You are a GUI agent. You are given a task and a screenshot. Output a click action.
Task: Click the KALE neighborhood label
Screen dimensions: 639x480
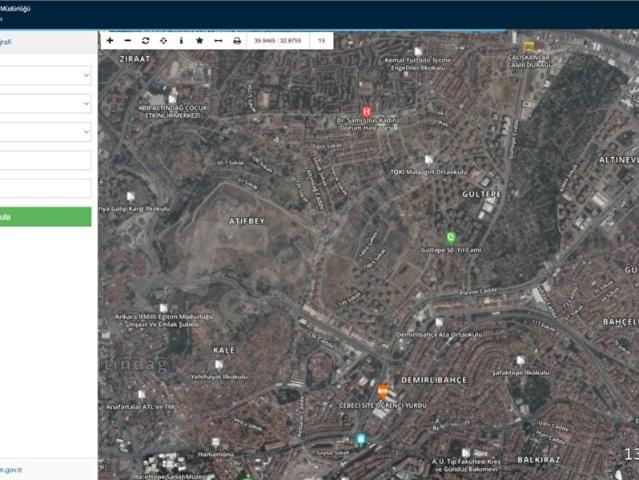pos(224,350)
